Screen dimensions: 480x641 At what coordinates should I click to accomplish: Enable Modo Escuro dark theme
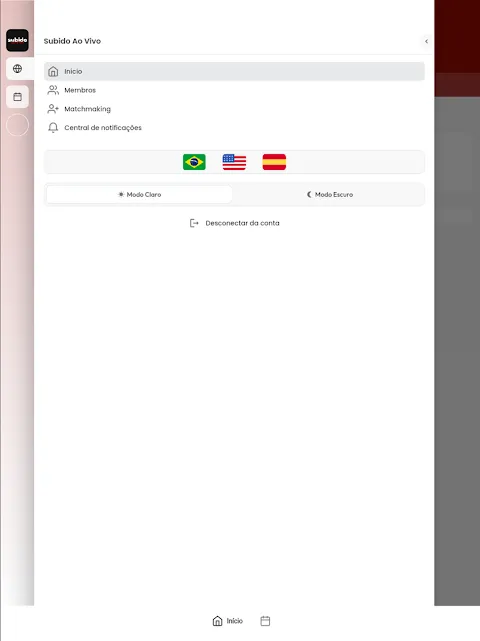pyautogui.click(x=330, y=195)
